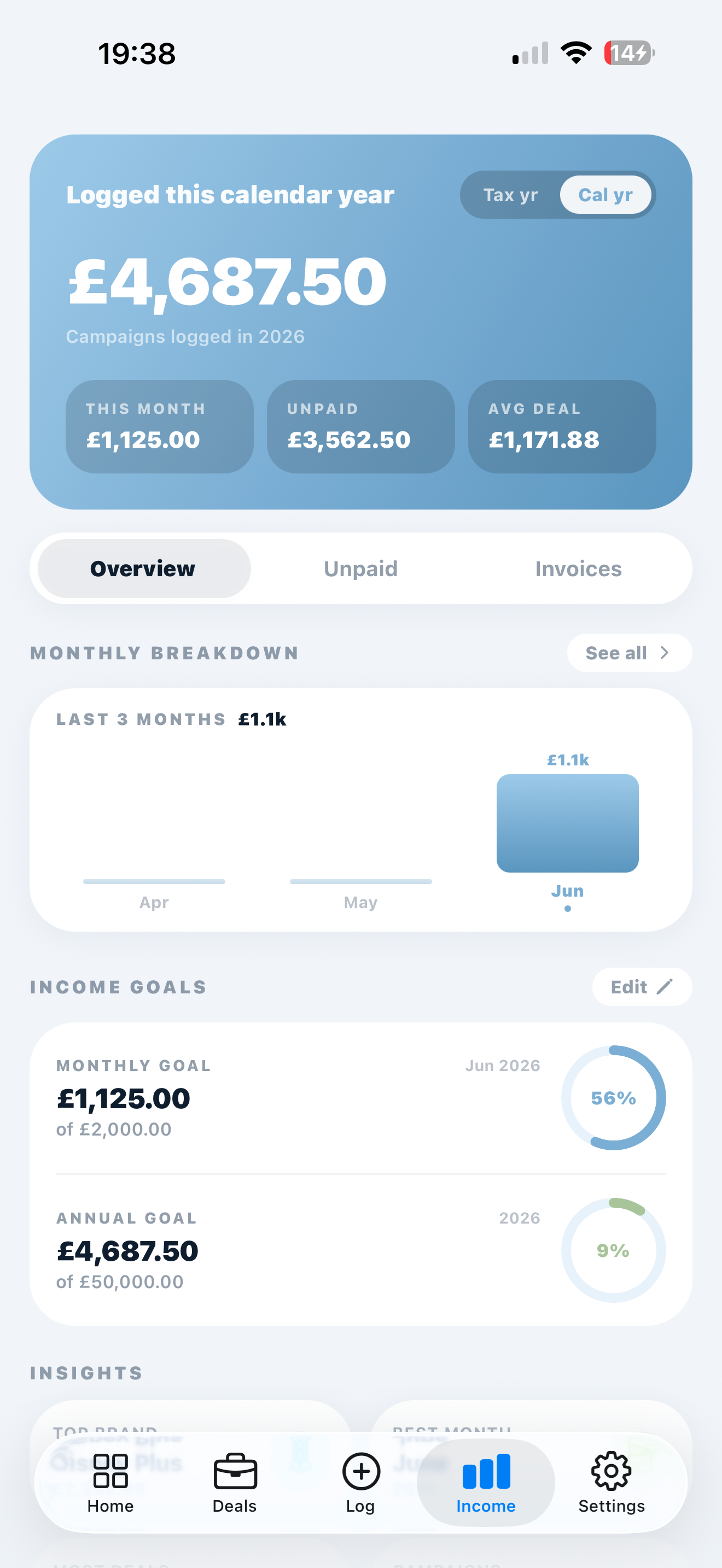Tap the battery indicator in status bar
The image size is (722, 1568).
630,53
